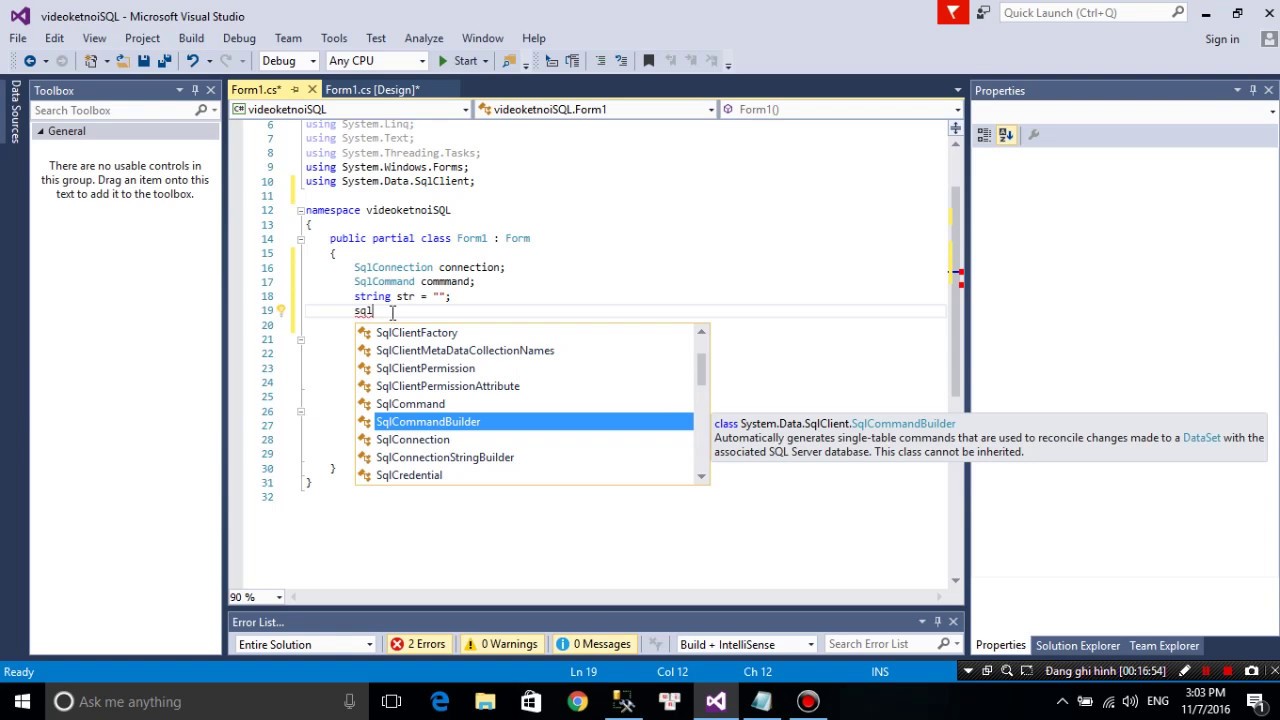
Task: Click the recorder pencil draw icon
Action: point(1185,671)
